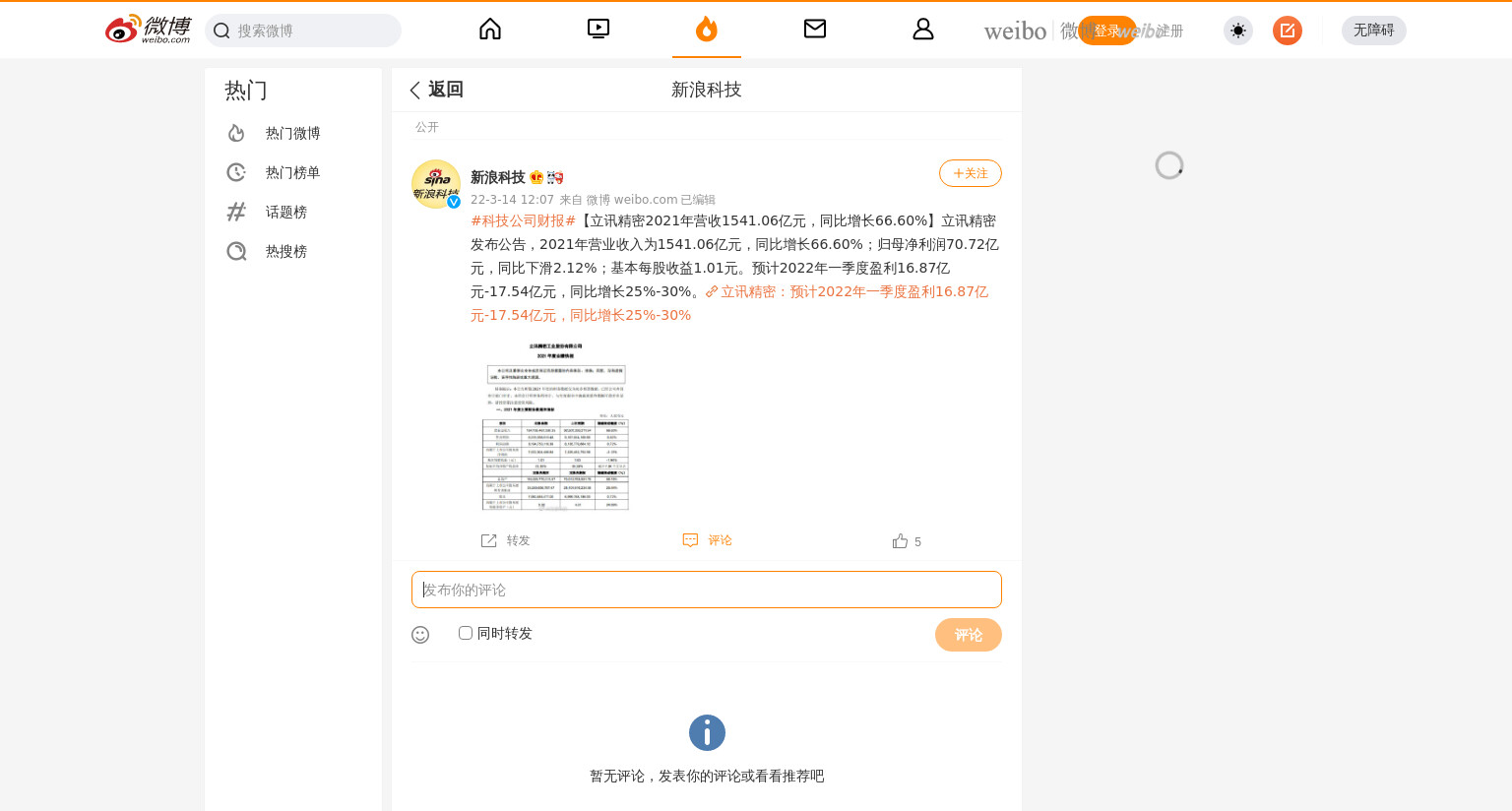Click the 22-3-14 12:07 timestamp
Viewport: 1512px width, 811px height.
pos(512,200)
